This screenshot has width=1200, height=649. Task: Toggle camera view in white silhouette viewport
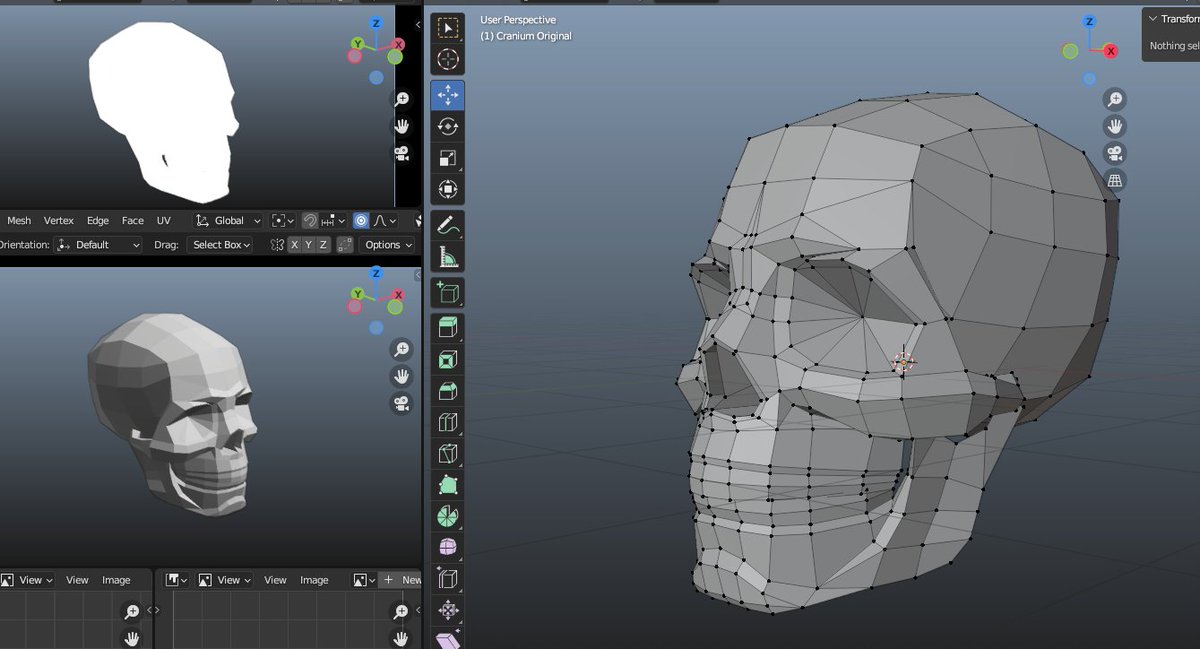pos(401,153)
